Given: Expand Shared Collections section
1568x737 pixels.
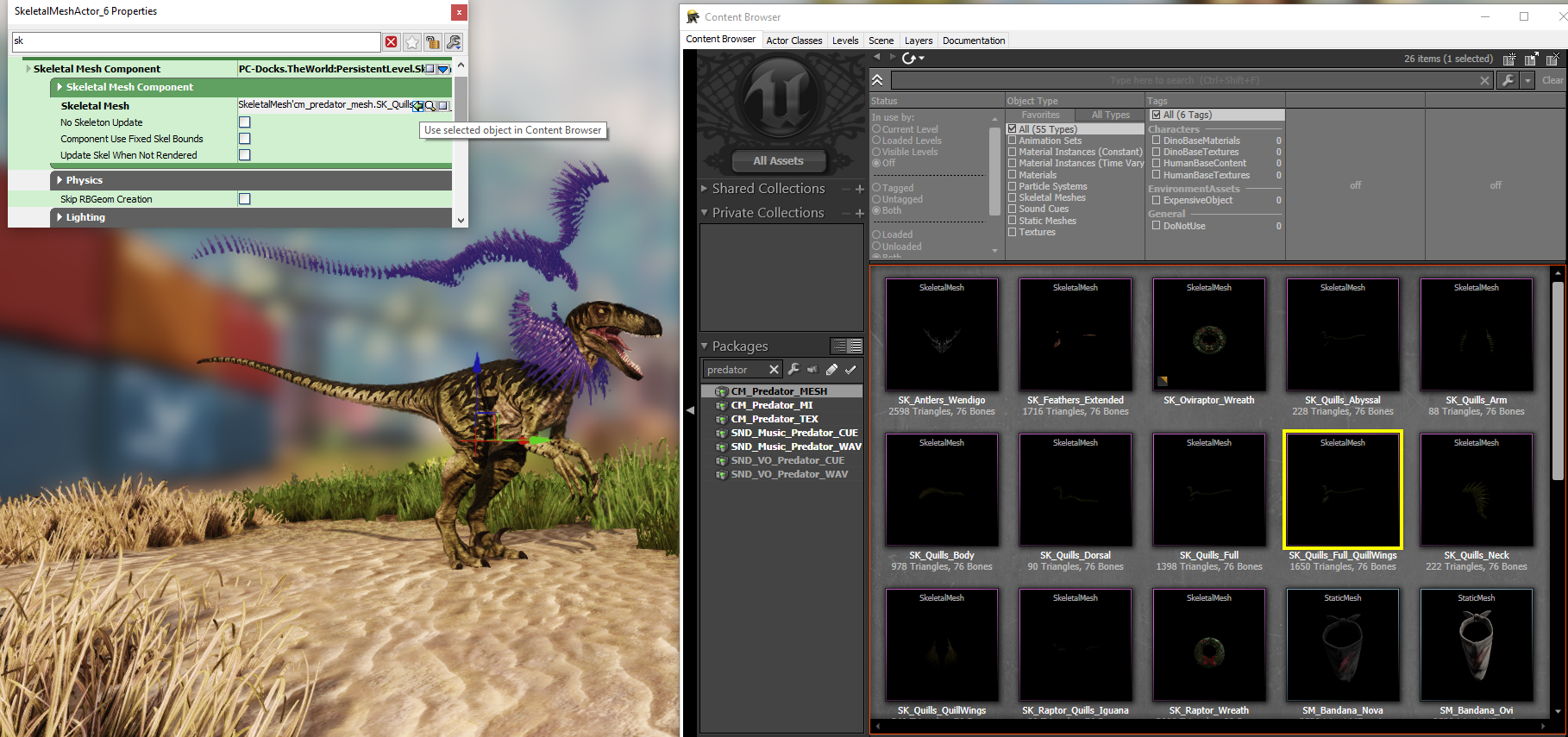Looking at the screenshot, I should 705,188.
